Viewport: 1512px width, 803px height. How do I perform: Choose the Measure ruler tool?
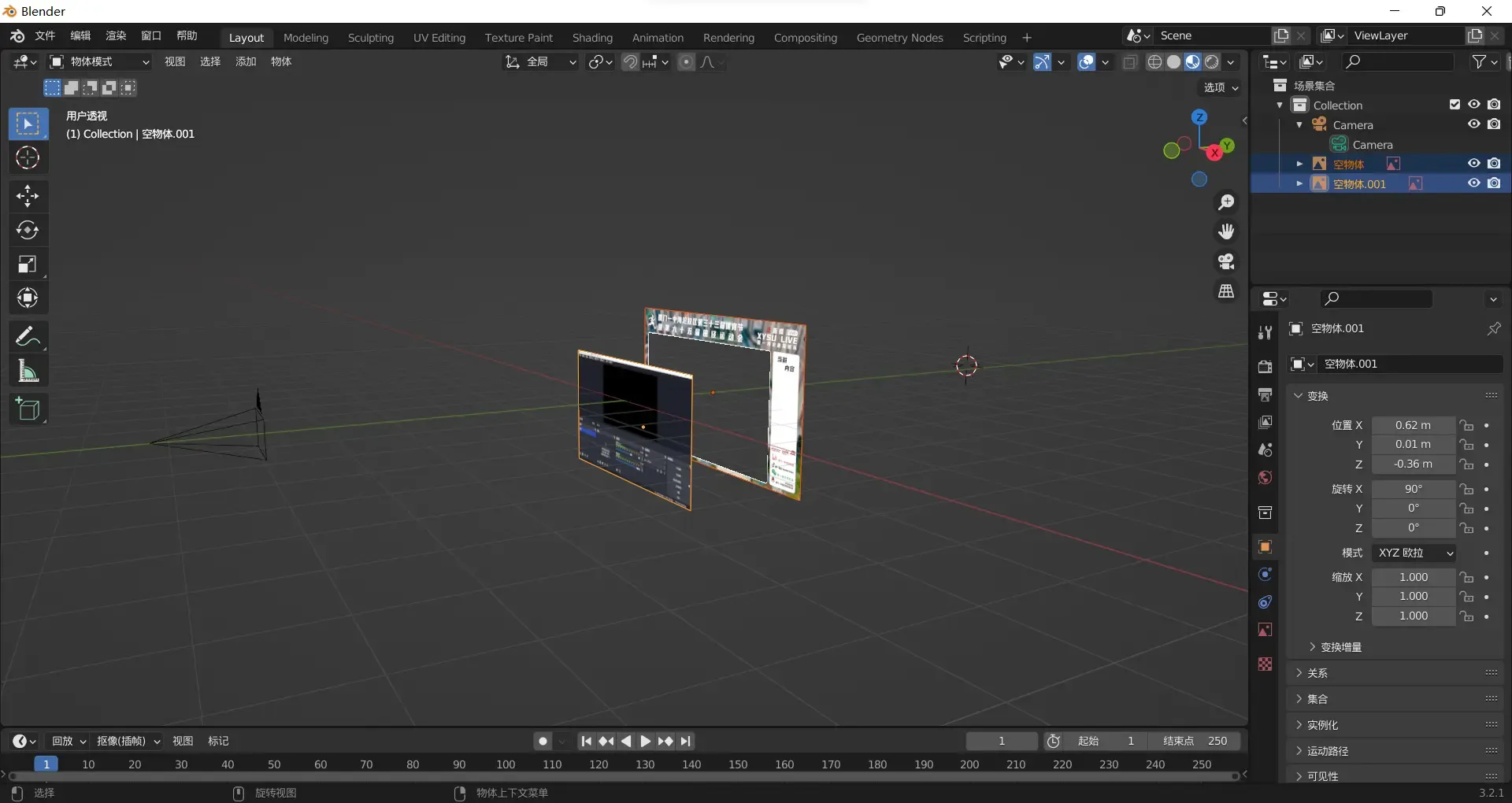point(28,371)
